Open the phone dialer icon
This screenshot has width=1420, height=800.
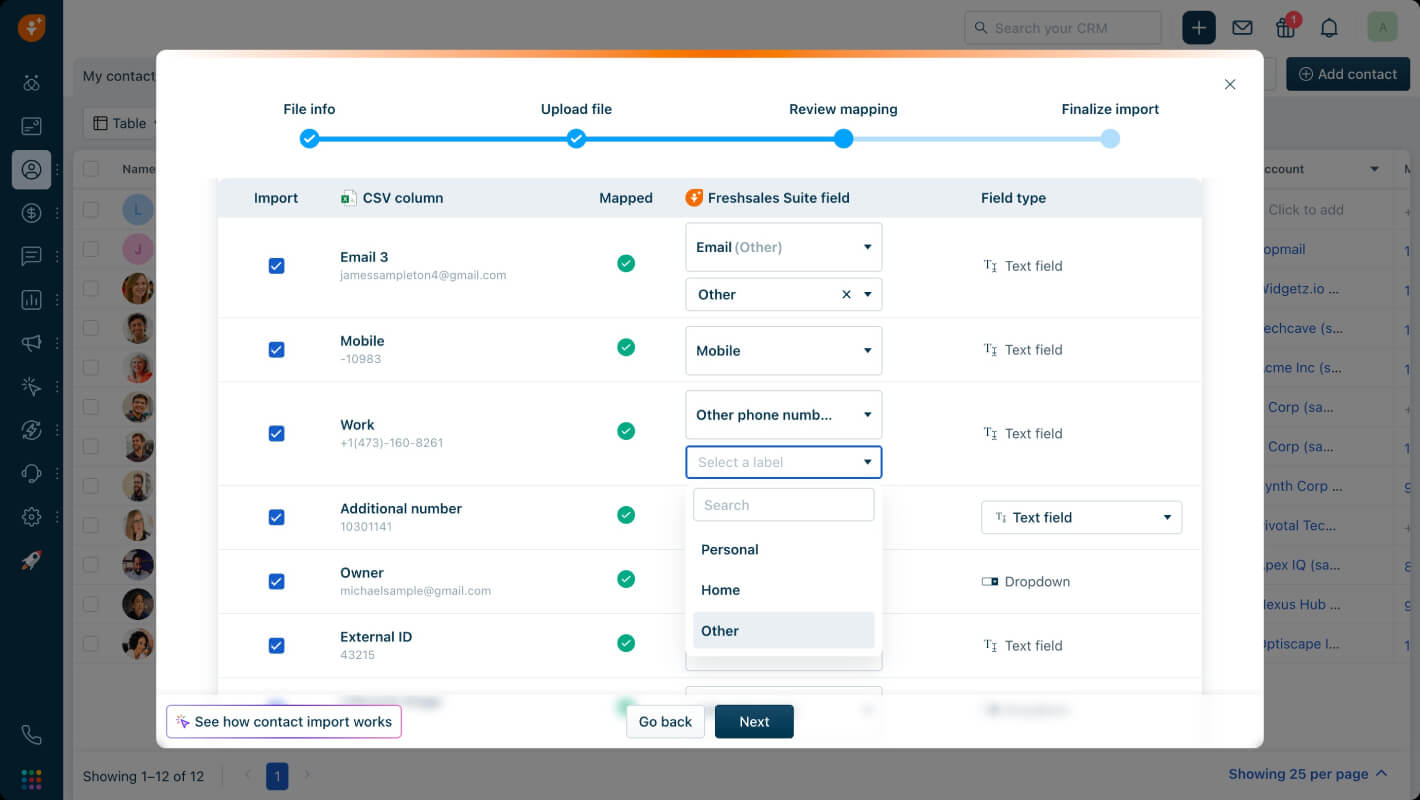(x=31, y=735)
